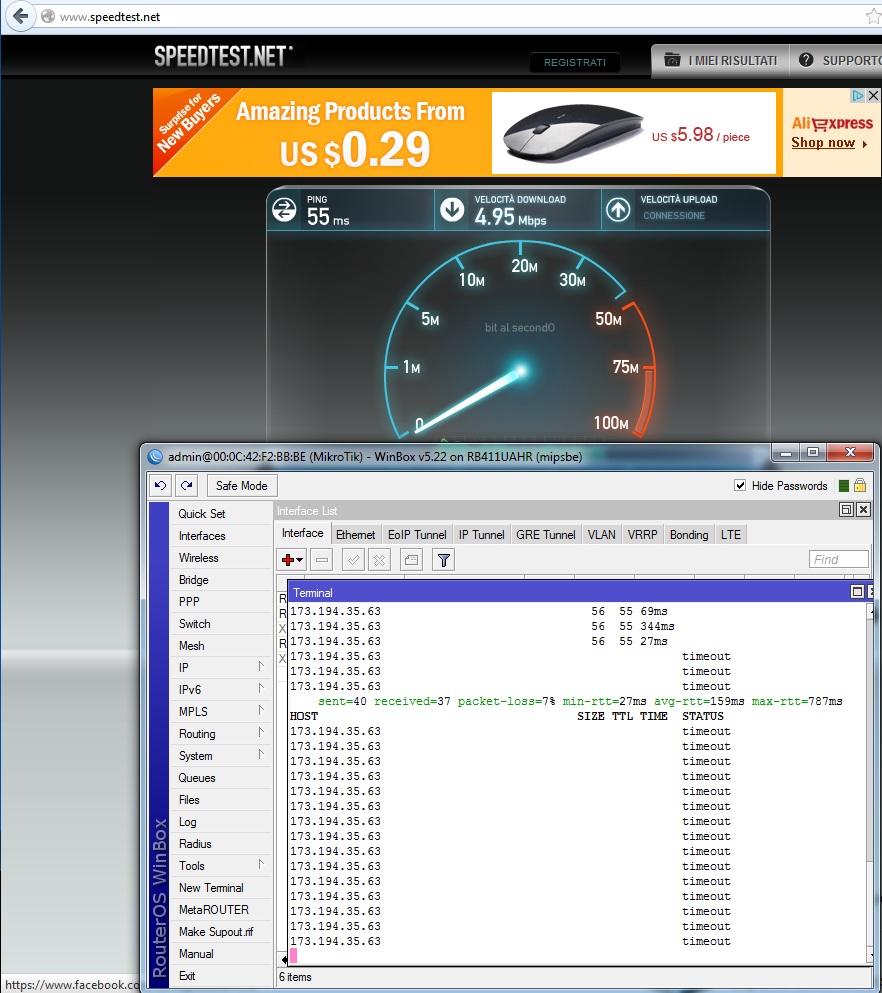Open PPP in WinBox menu
This screenshot has width=882, height=993.
pos(220,602)
